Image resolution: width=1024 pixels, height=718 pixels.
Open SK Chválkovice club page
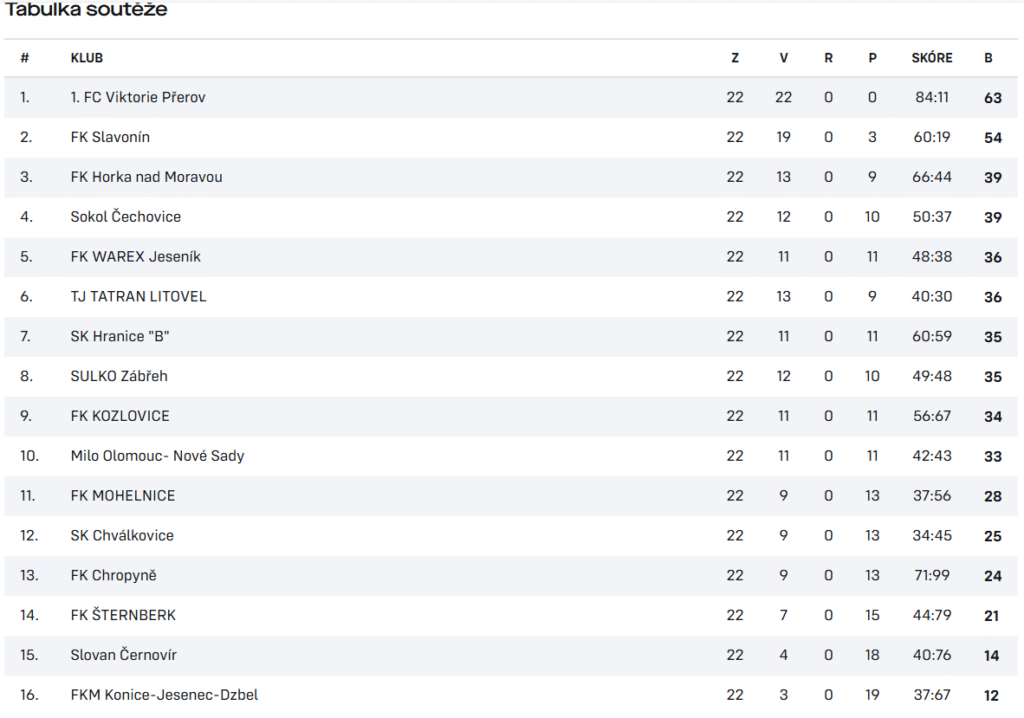pyautogui.click(x=122, y=536)
